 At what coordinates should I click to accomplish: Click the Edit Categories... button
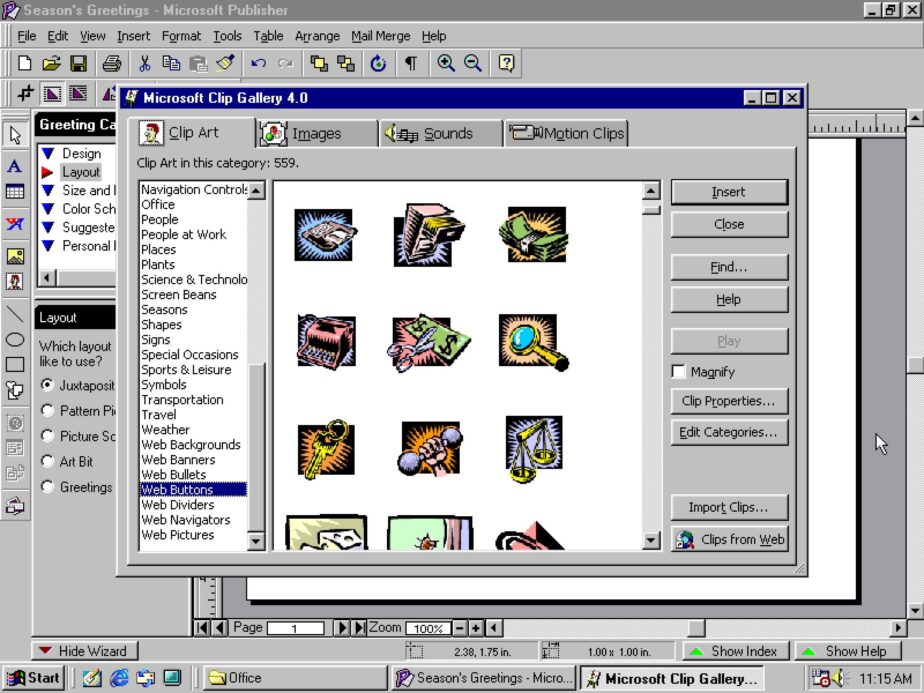point(729,433)
